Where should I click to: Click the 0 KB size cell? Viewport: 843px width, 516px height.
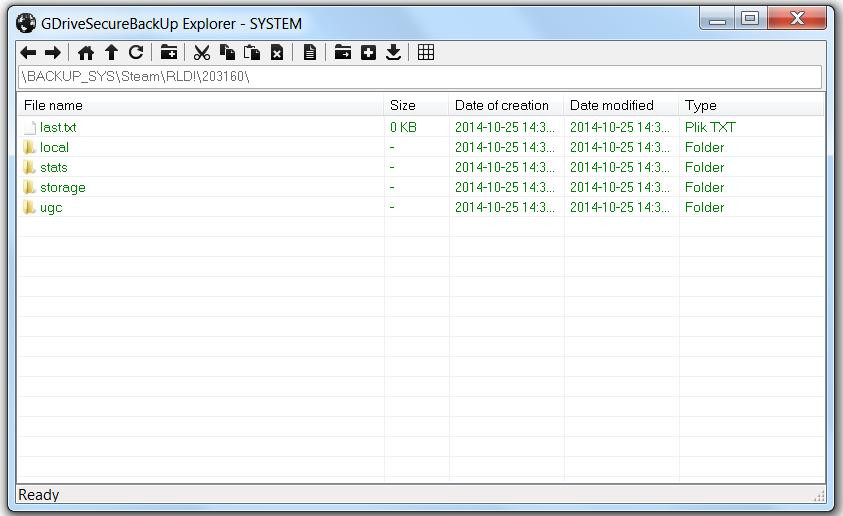point(403,127)
